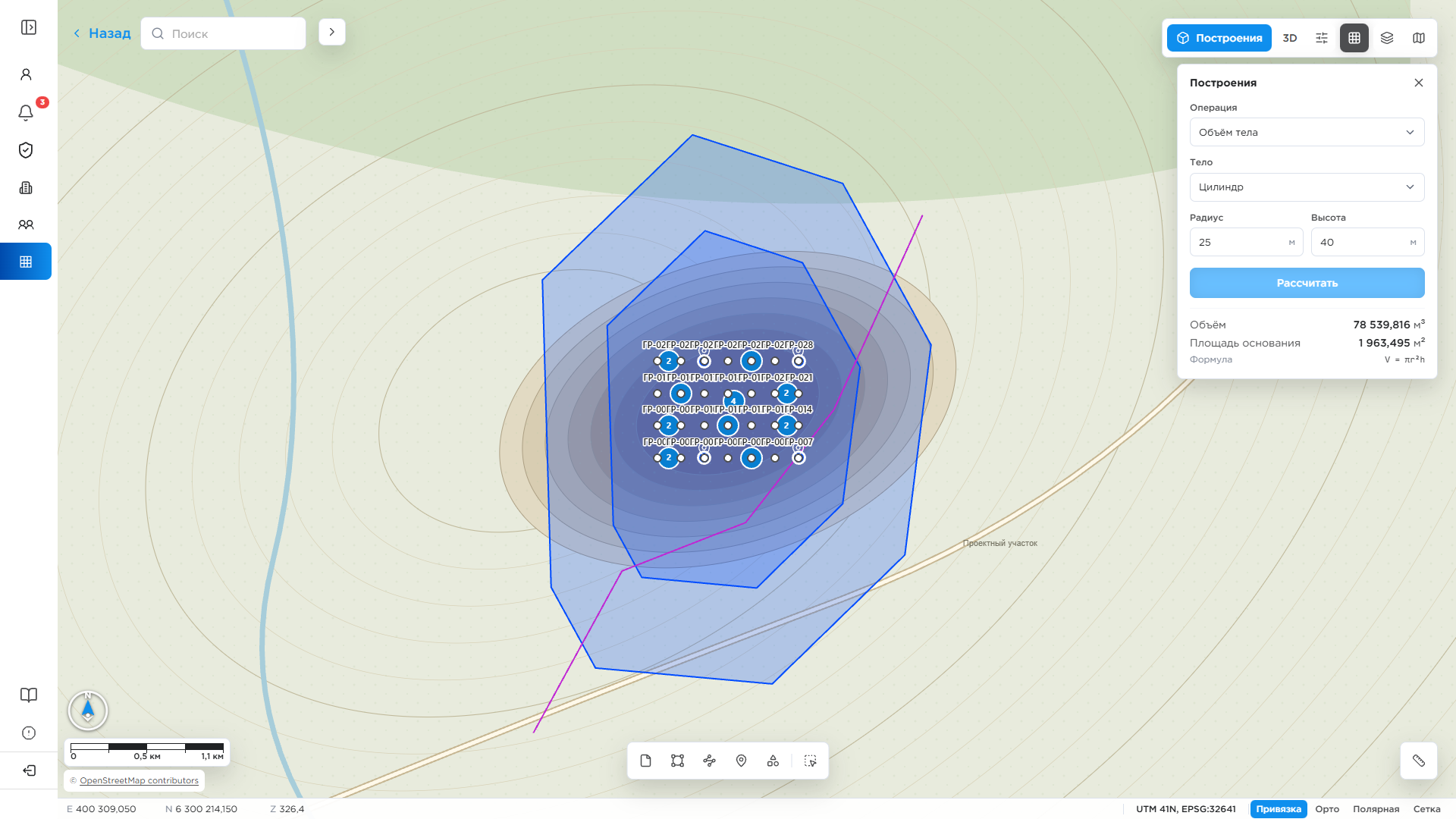The height and width of the screenshot is (819, 1456).
Task: Open the book documentation icon
Action: tap(29, 695)
